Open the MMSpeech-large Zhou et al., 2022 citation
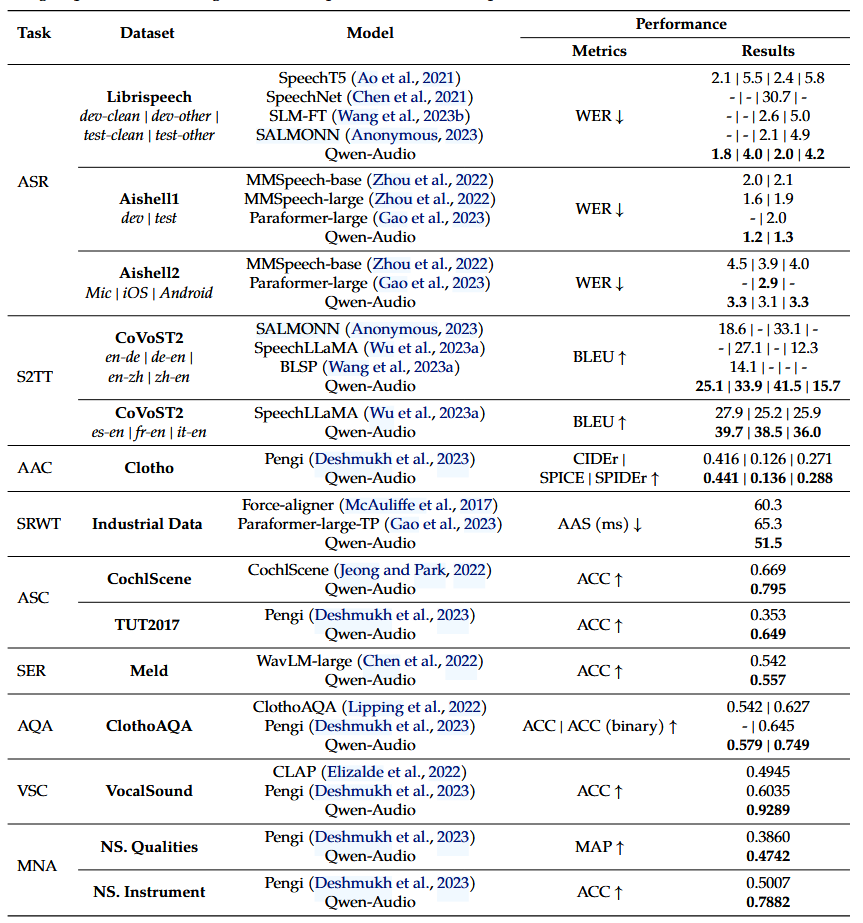863x923 pixels. pos(436,199)
